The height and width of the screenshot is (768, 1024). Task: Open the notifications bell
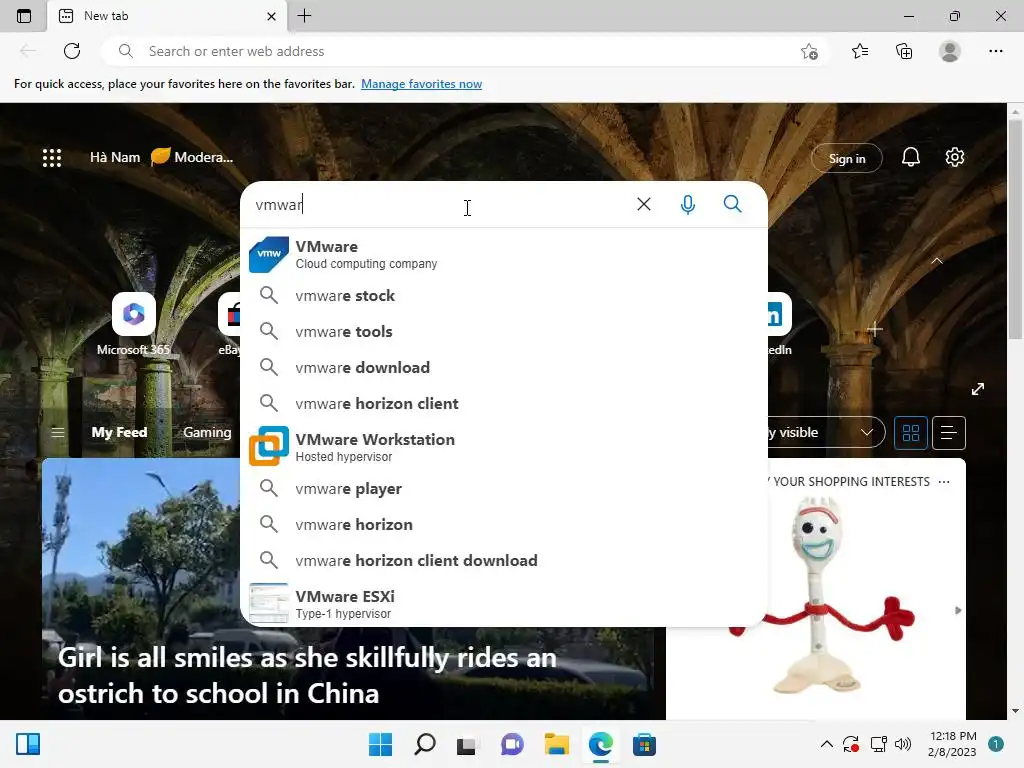(910, 157)
